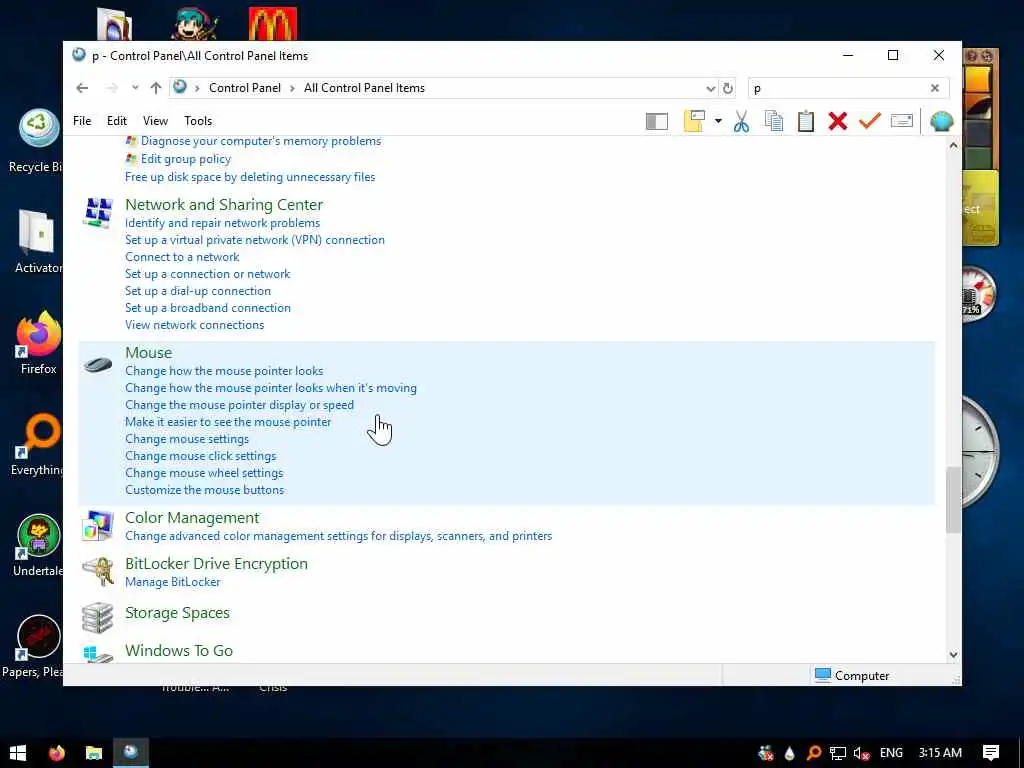
Task: Open Change how the mouse pointer looks
Action: click(224, 371)
